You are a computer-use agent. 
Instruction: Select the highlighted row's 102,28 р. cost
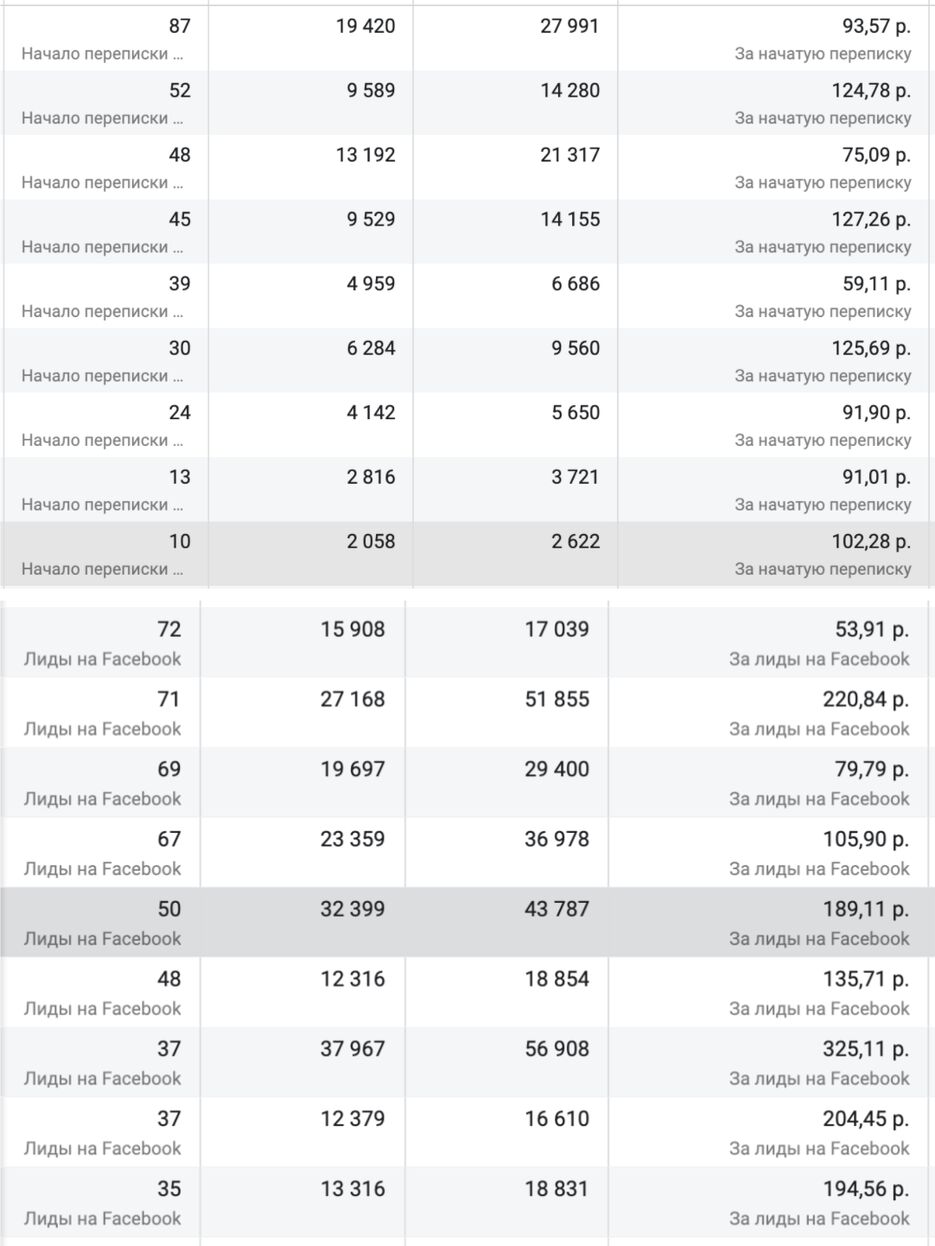coord(871,541)
